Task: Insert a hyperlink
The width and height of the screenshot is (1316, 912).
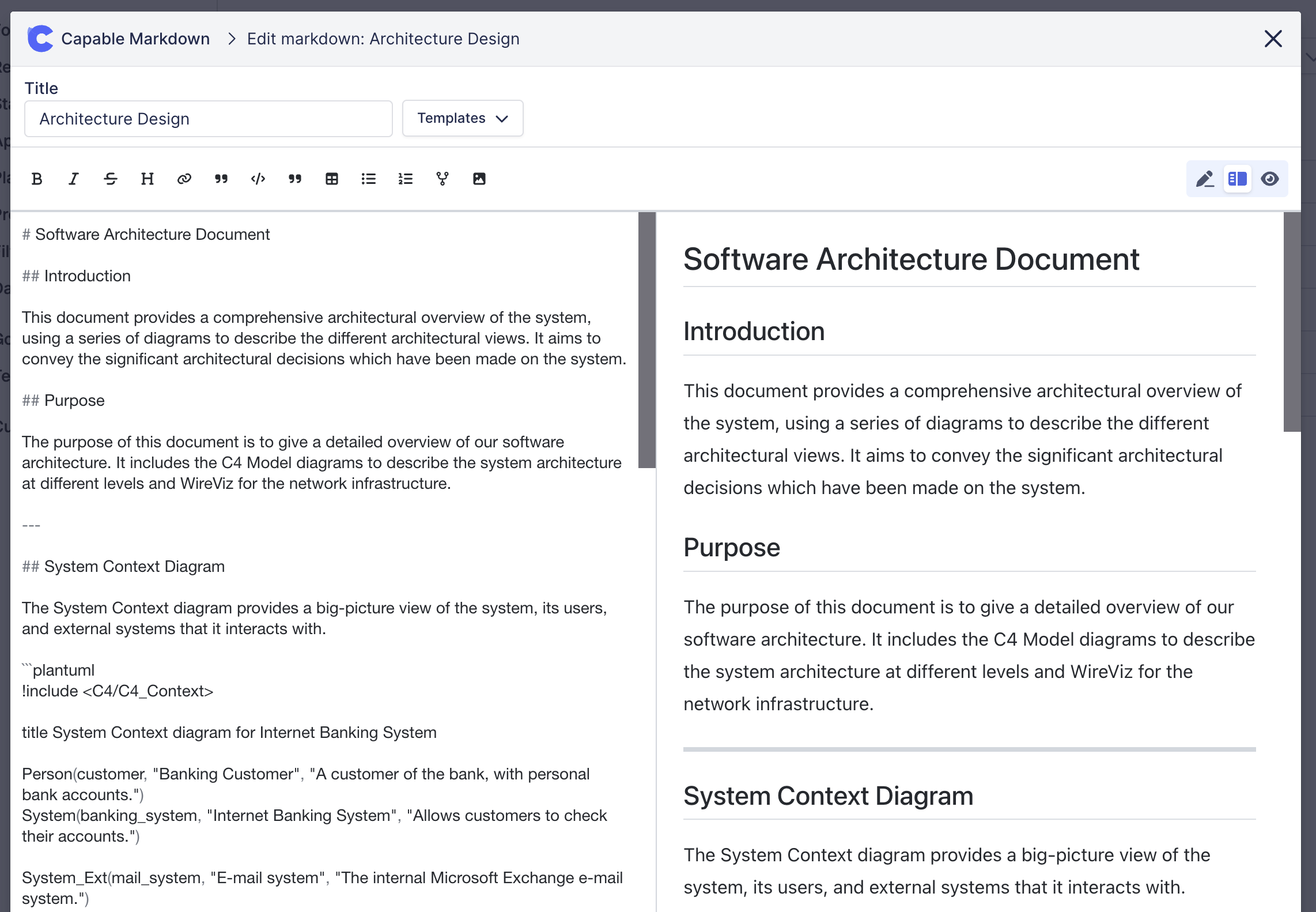Action: 184,179
